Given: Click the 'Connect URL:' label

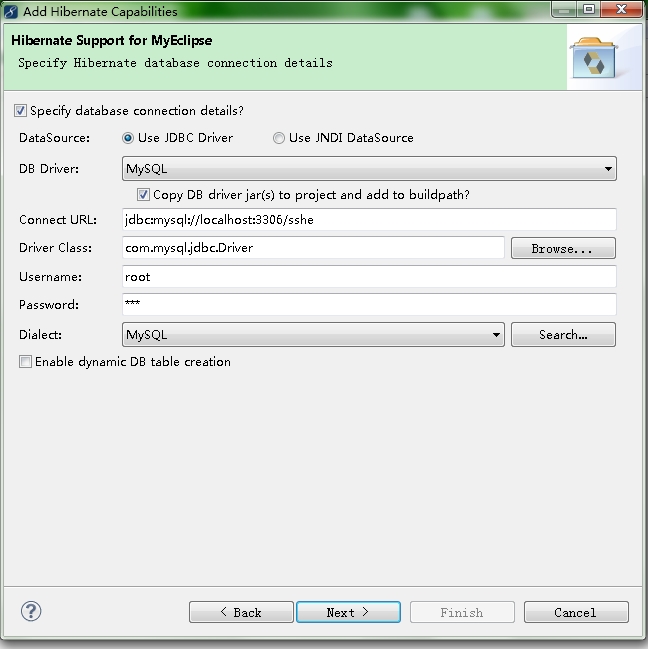Looking at the screenshot, I should coord(58,220).
